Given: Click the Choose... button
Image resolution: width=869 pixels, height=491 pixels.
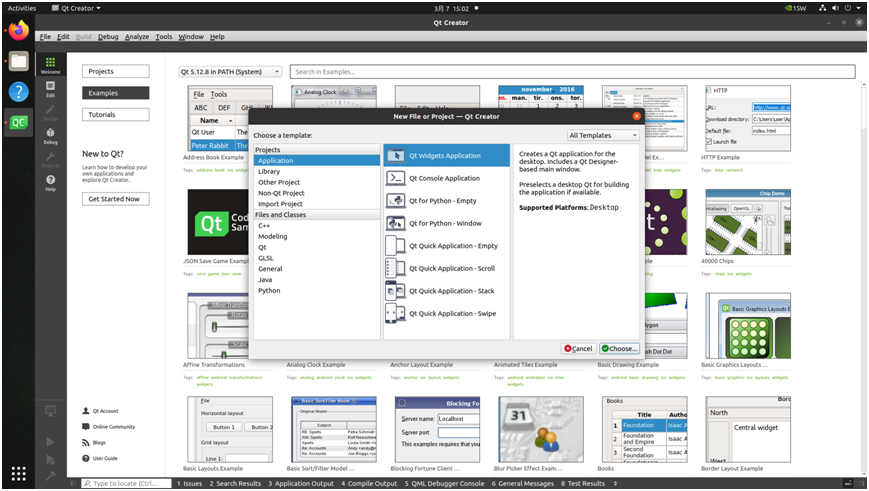Looking at the screenshot, I should [x=619, y=349].
